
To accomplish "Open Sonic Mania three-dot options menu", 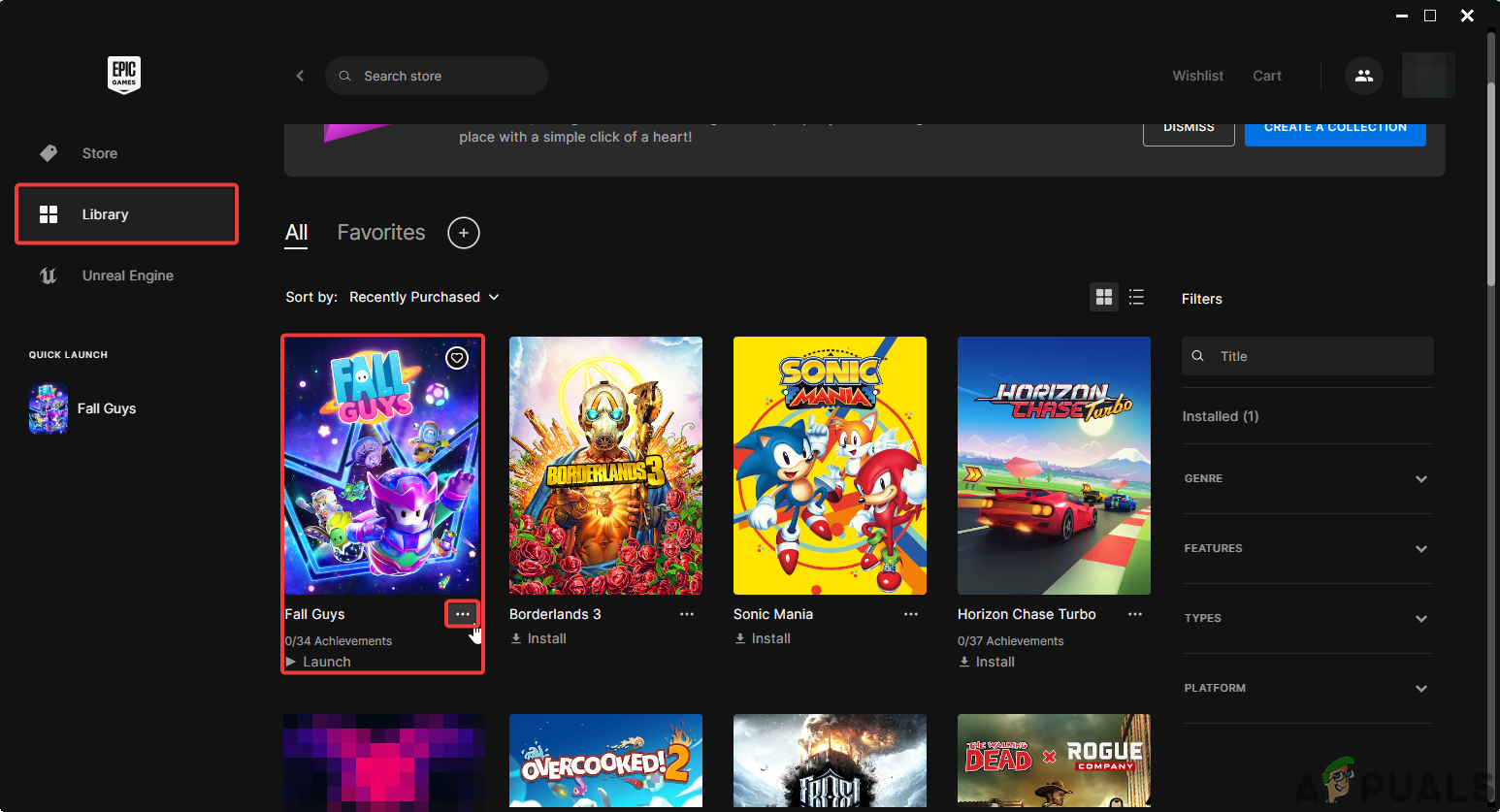I will pyautogui.click(x=911, y=614).
